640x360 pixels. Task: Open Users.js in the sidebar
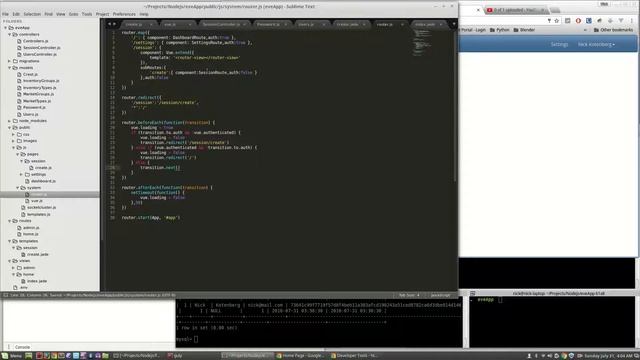click(x=30, y=114)
